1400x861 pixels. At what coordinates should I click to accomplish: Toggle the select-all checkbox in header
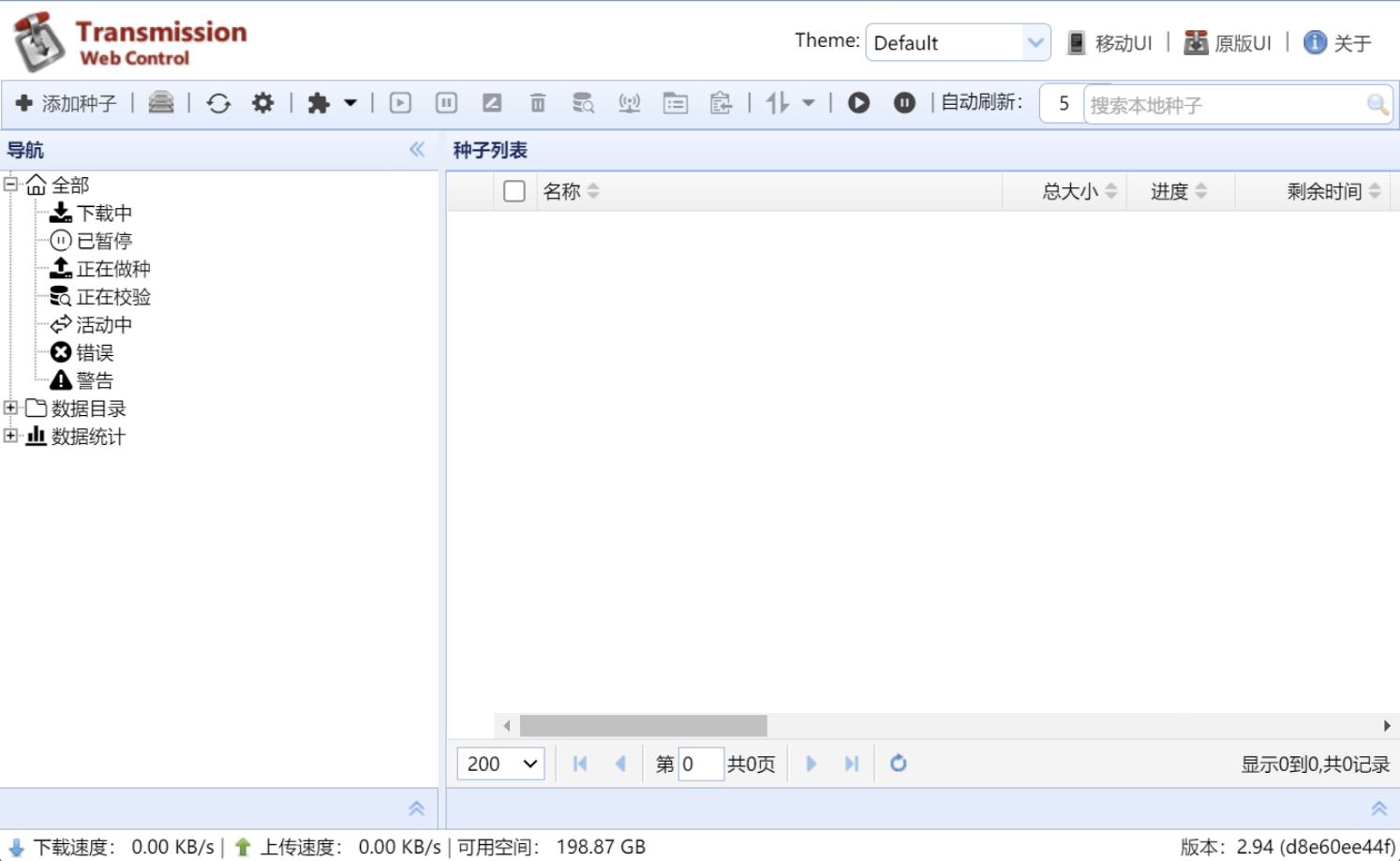point(514,191)
